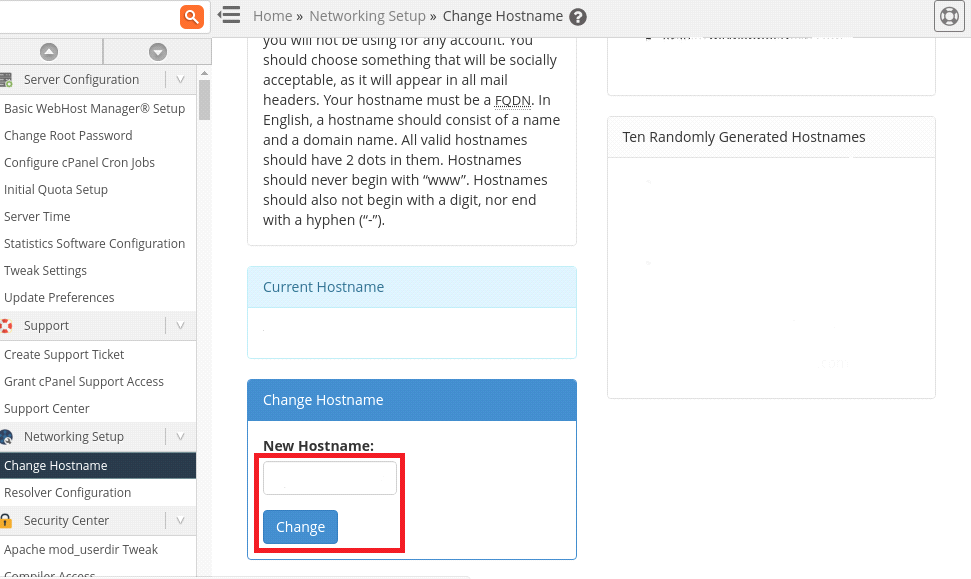Image resolution: width=971 pixels, height=579 pixels.
Task: Collapse all sidebar sections with up arrow
Action: click(x=49, y=52)
